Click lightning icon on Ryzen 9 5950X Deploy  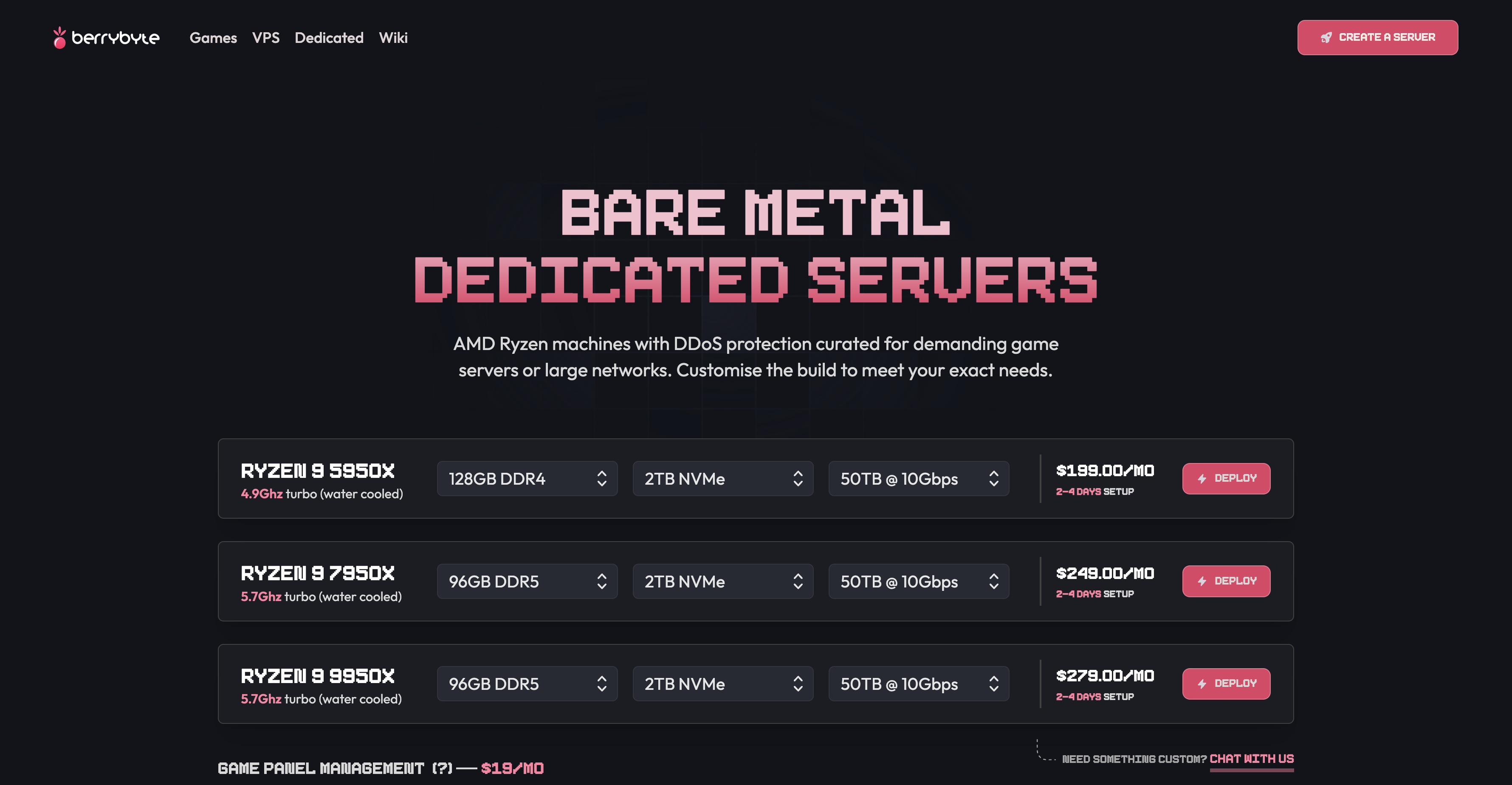[1202, 478]
